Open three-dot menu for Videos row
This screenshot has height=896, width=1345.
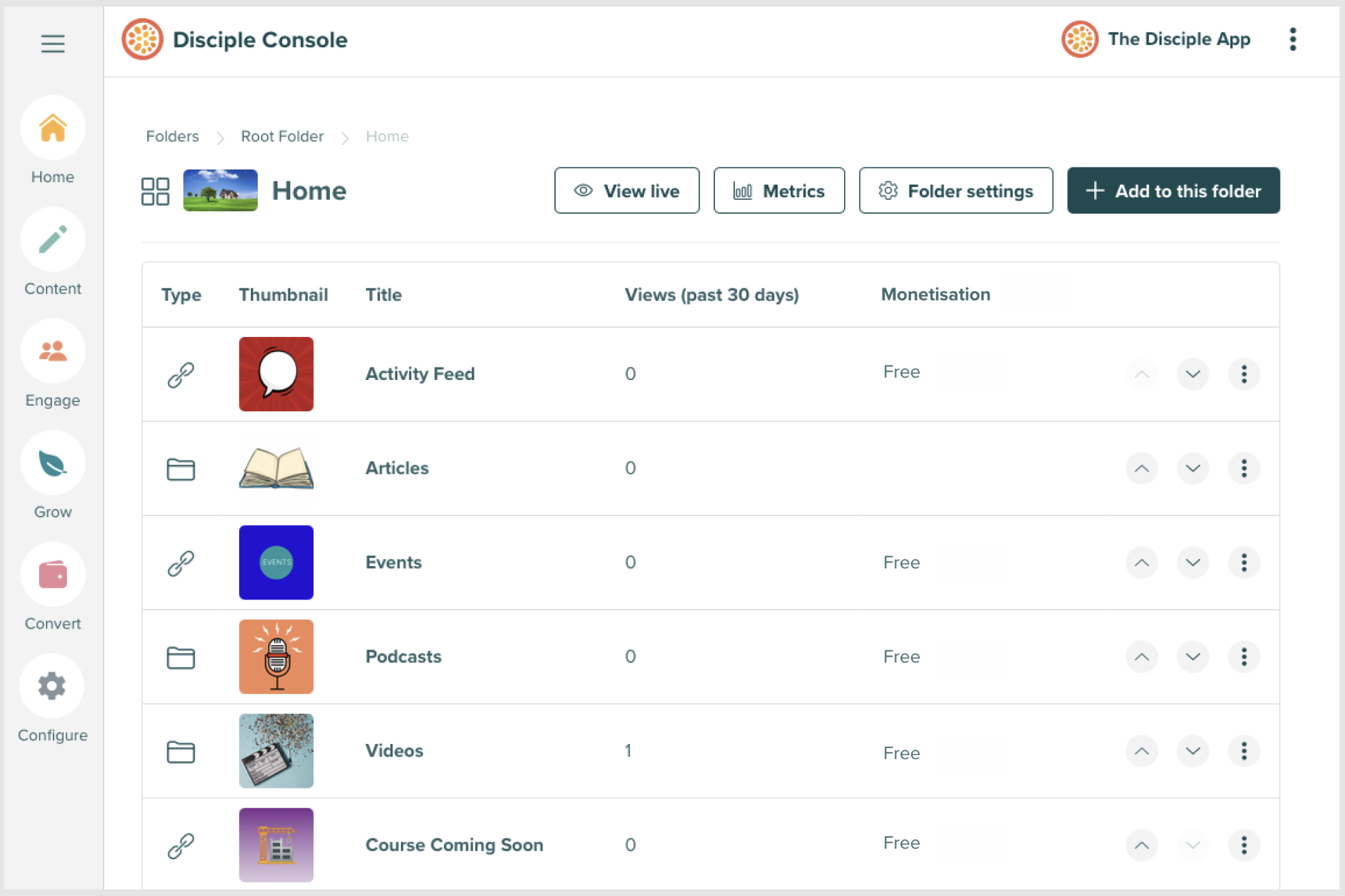click(1244, 751)
